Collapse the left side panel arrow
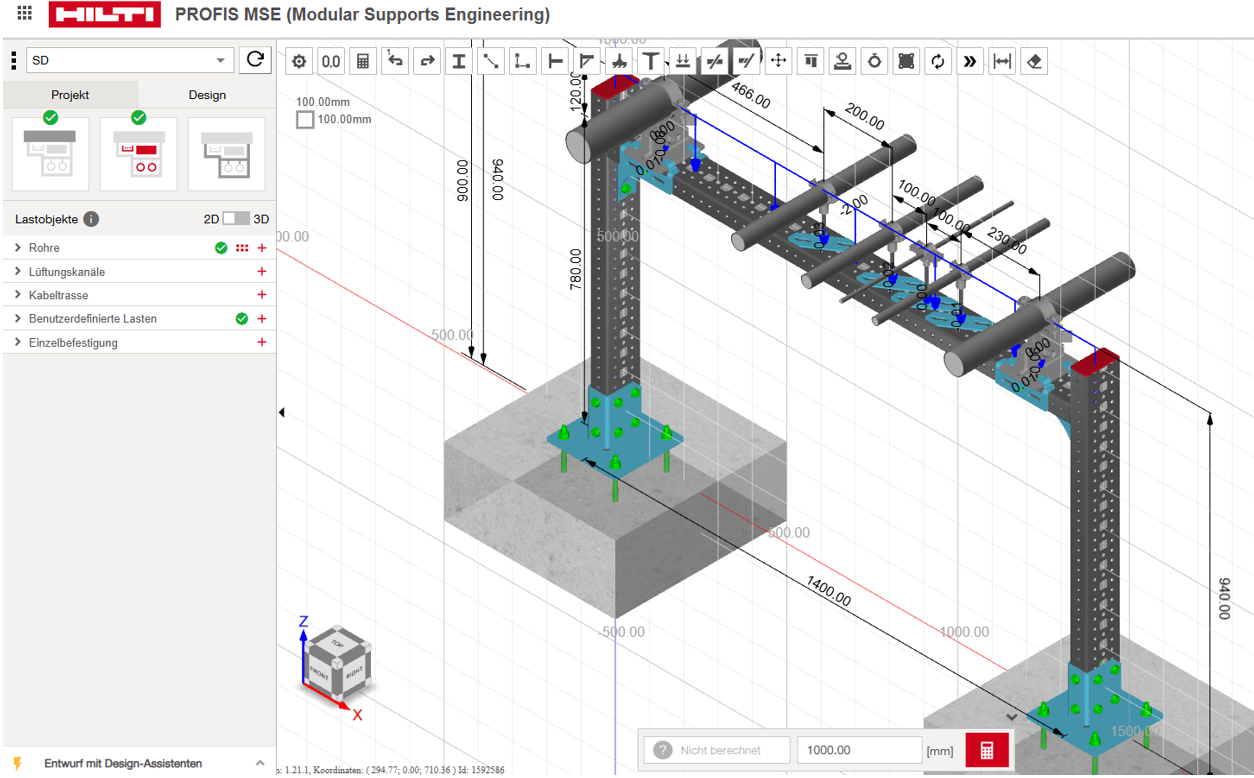 pos(281,412)
